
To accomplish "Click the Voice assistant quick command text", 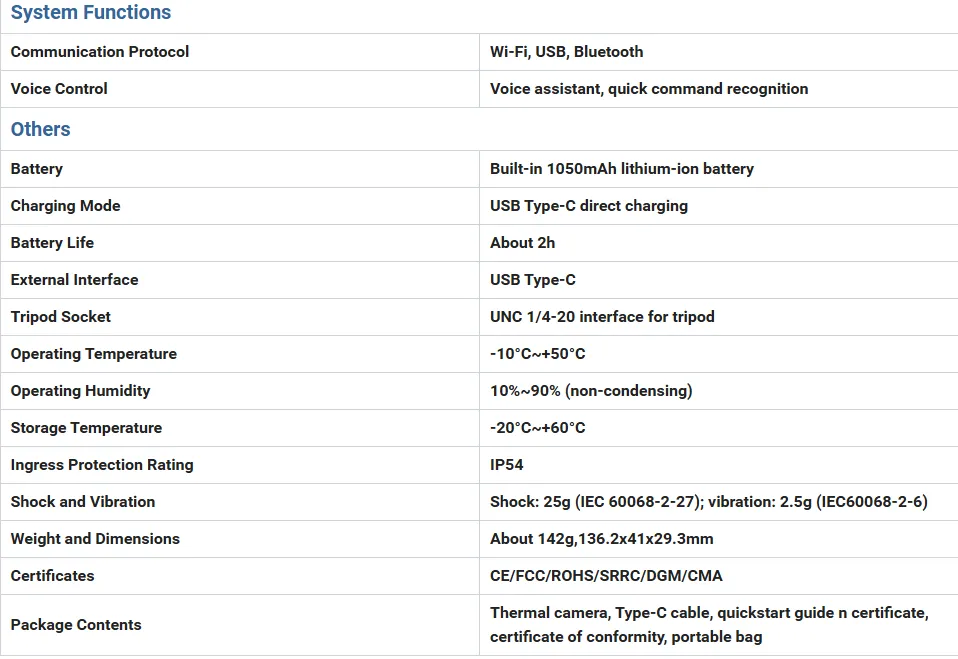I will coord(649,89).
